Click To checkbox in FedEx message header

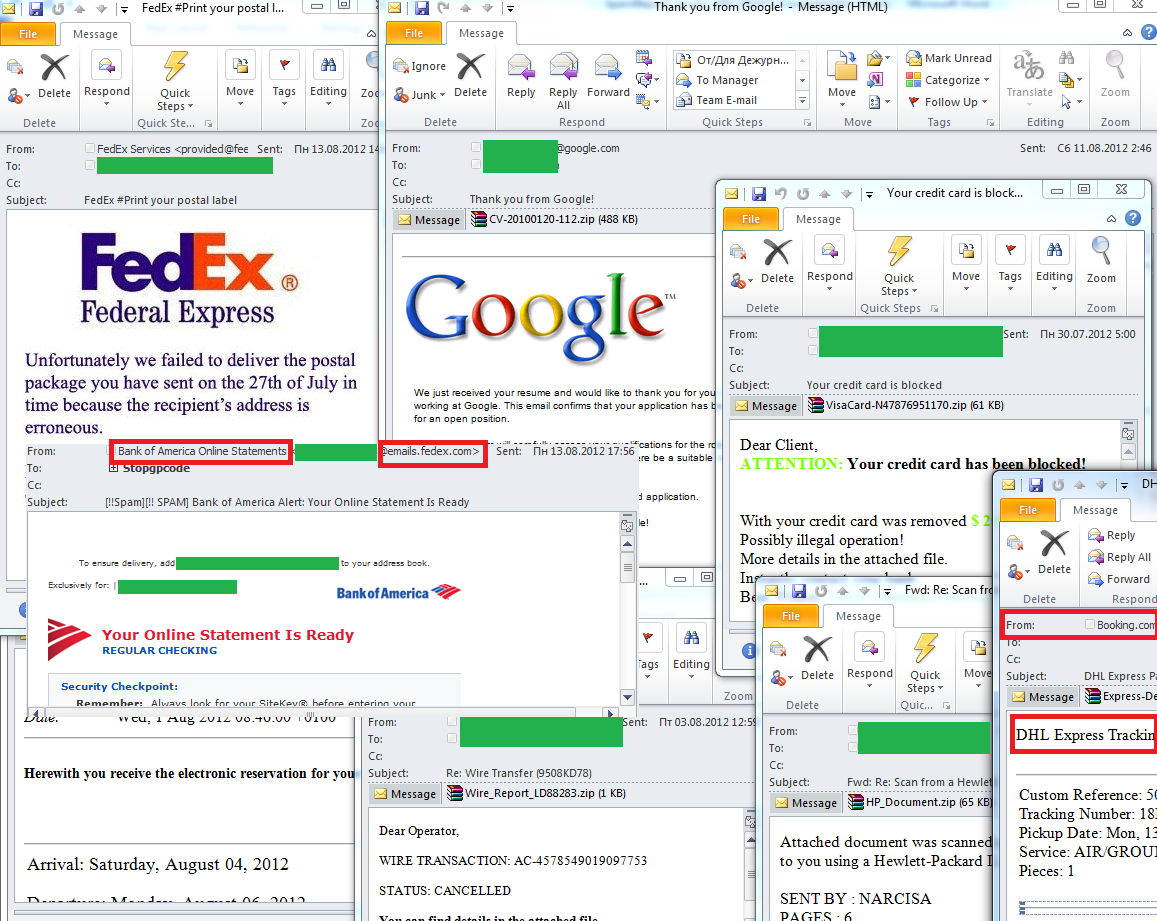(89, 165)
